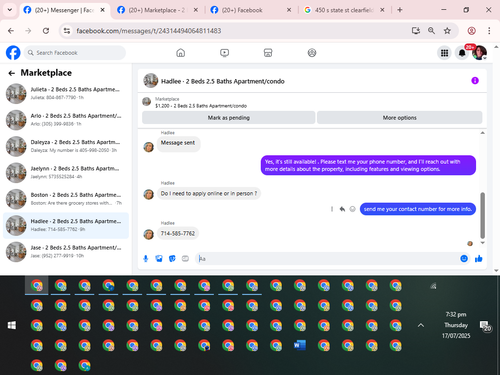Click the Home icon in Facebook navigation
This screenshot has height=375, width=500.
click(181, 53)
